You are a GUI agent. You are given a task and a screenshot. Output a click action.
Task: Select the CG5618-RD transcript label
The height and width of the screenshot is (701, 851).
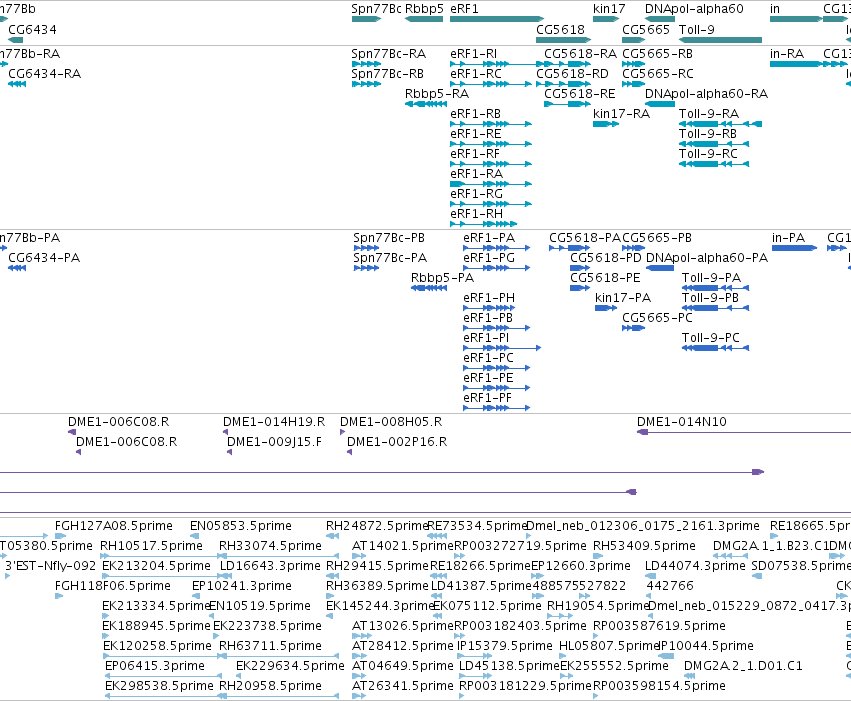[572, 73]
